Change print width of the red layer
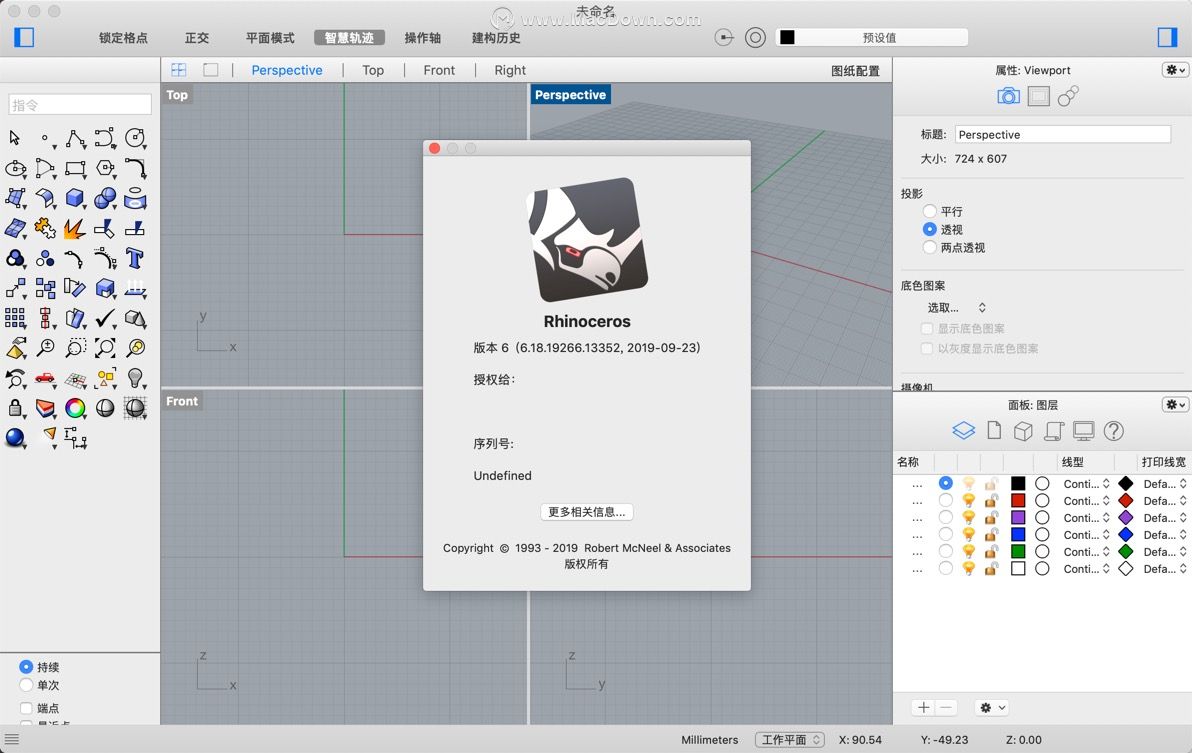1192x753 pixels. [1165, 501]
